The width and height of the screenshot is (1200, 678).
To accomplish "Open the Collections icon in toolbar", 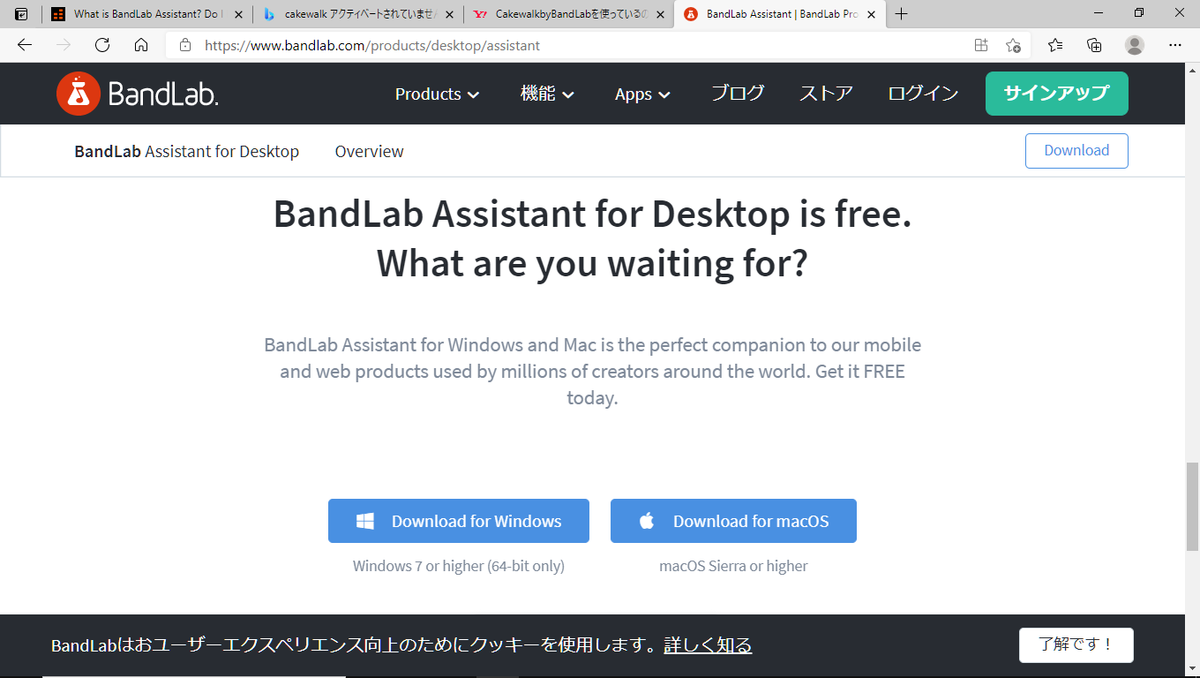I will [x=1095, y=45].
